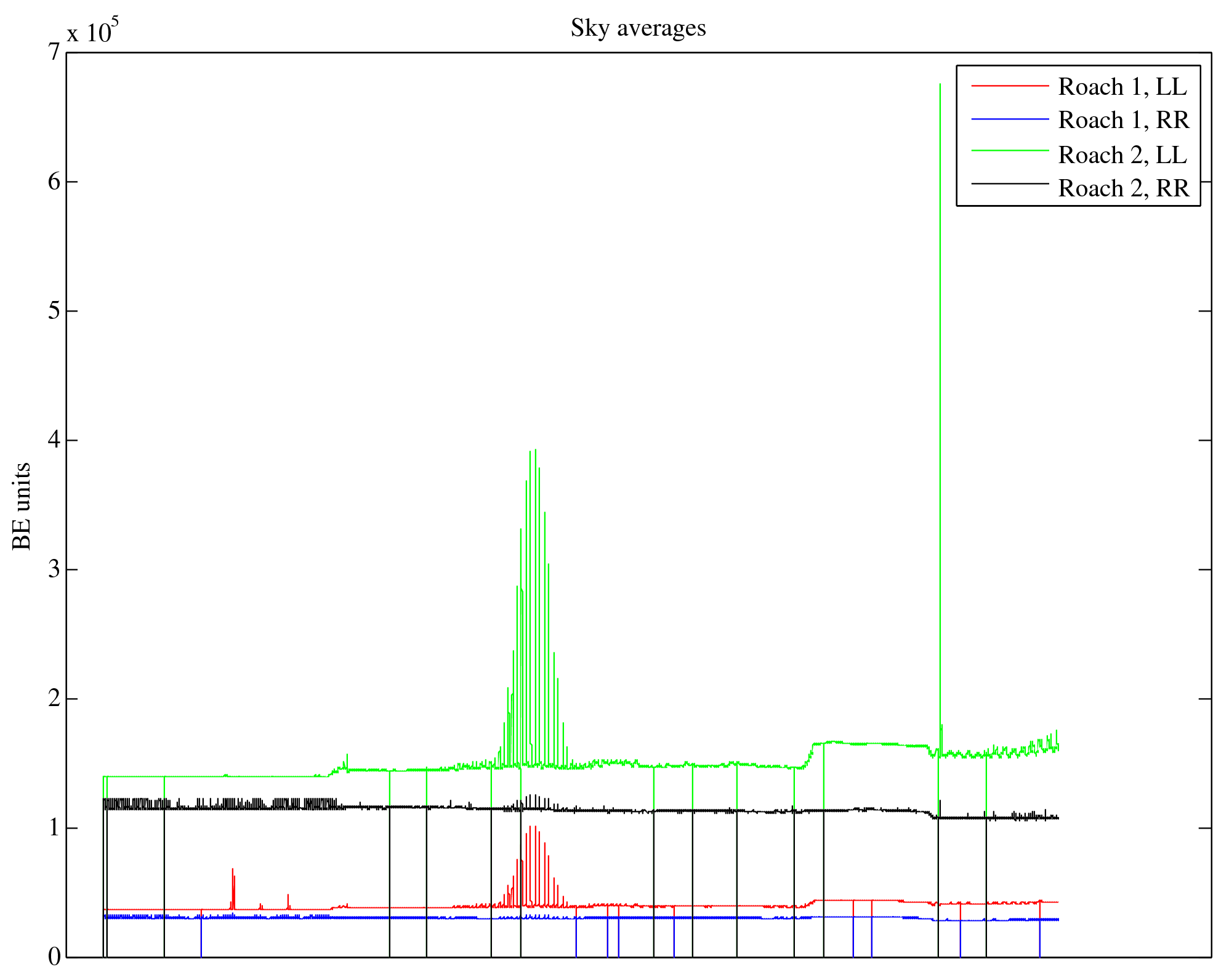Click the green line sample in legend
This screenshot has width=1229, height=980.
[x=1009, y=150]
